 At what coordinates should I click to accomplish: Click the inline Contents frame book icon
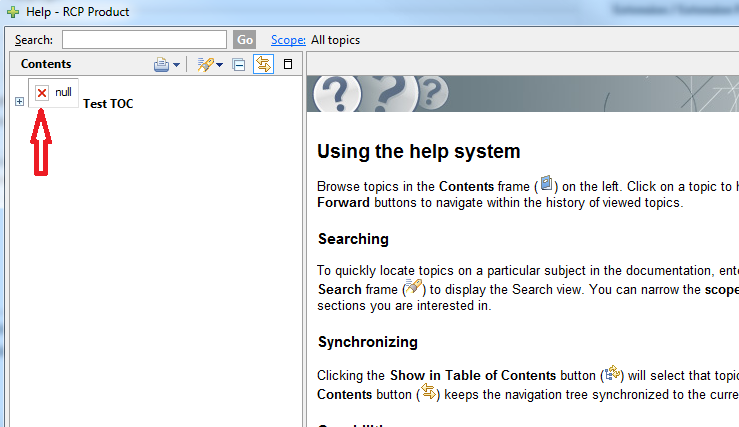(x=546, y=183)
